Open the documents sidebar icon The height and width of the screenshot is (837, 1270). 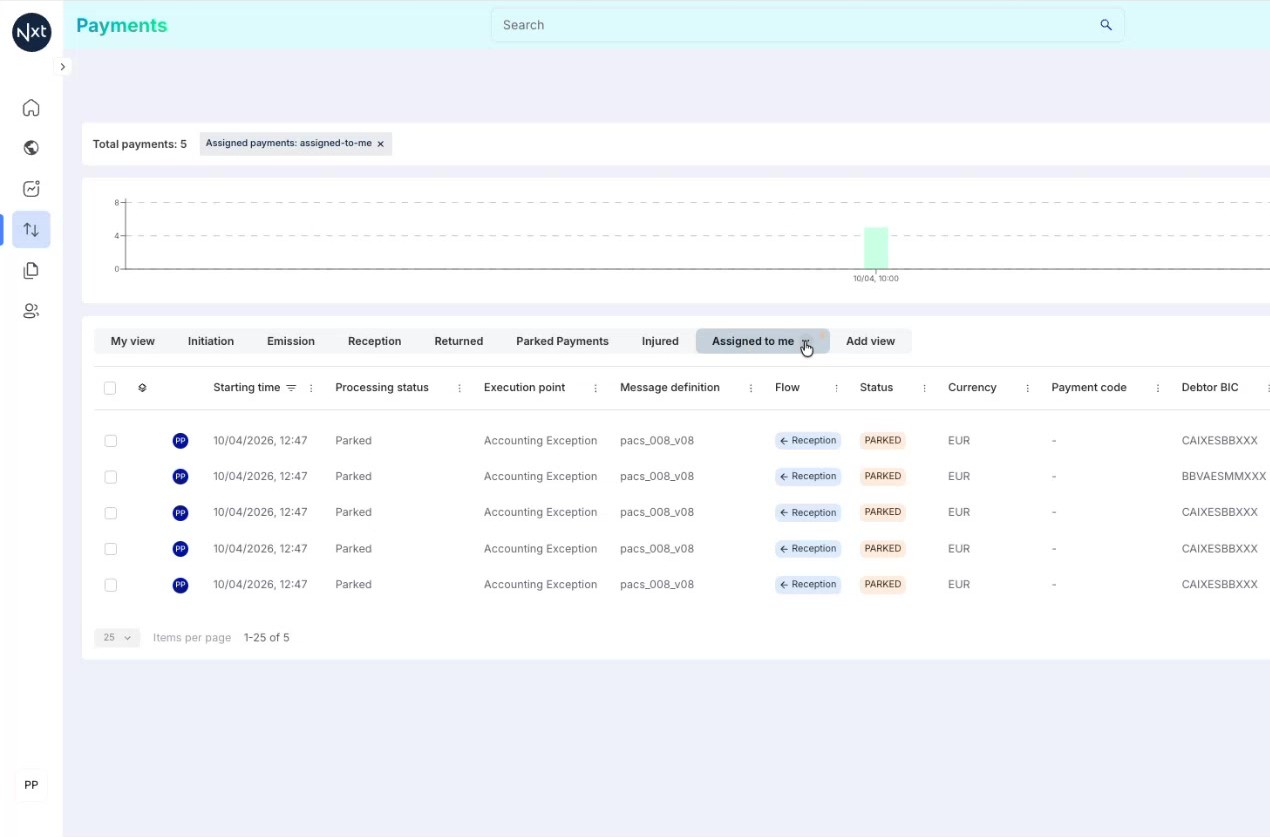(x=31, y=270)
